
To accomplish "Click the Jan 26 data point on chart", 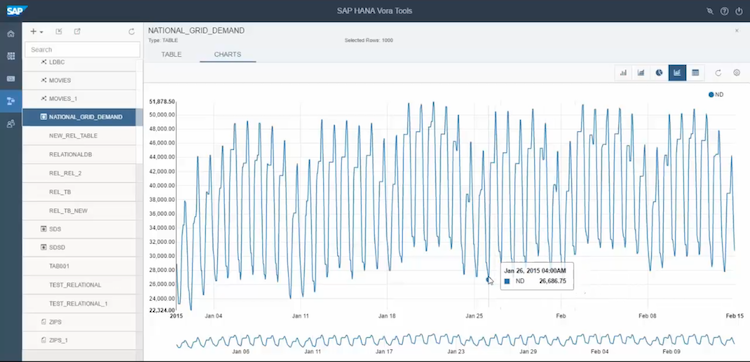I will click(488, 279).
